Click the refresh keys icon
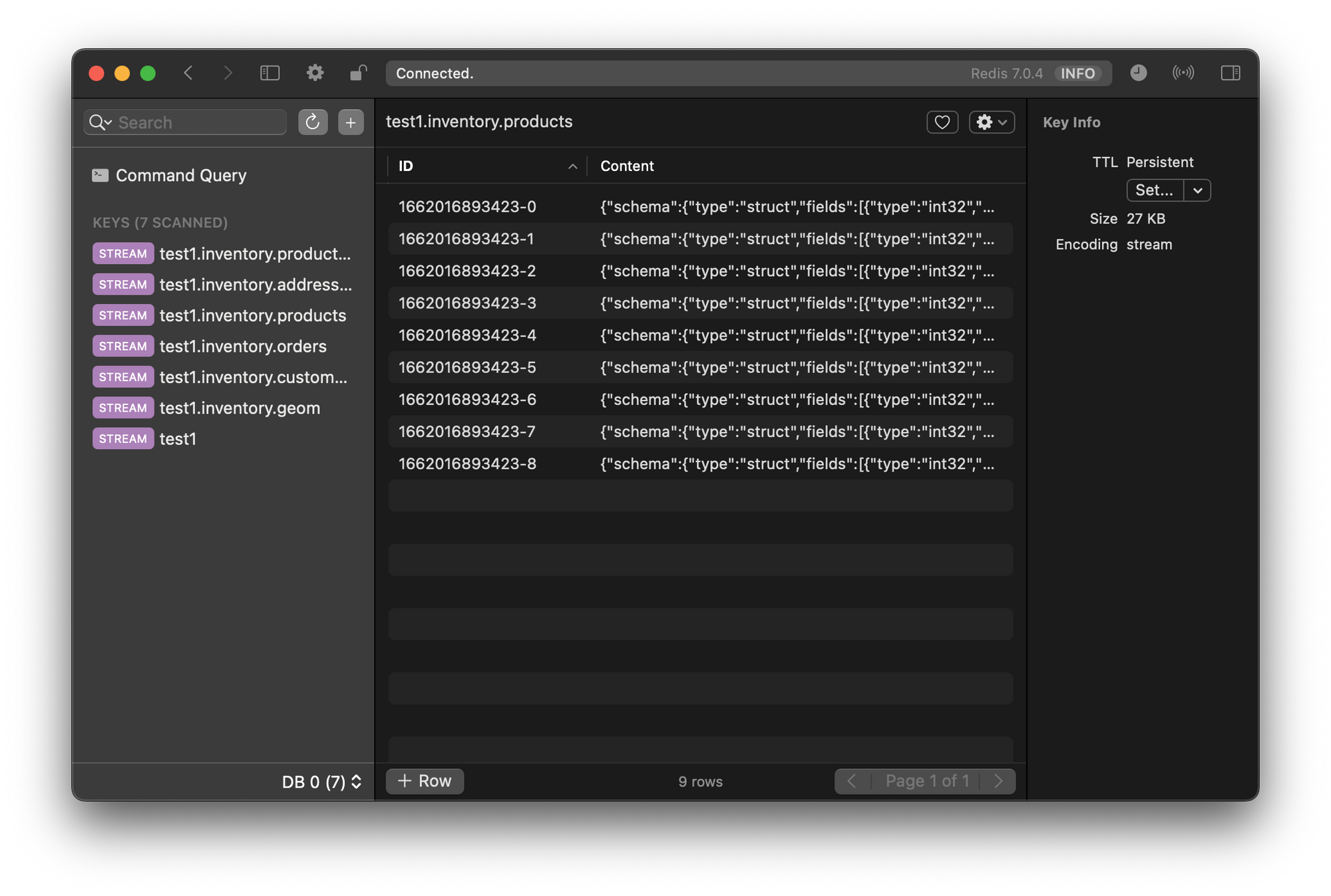Viewport: 1331px width, 896px height. tap(312, 122)
